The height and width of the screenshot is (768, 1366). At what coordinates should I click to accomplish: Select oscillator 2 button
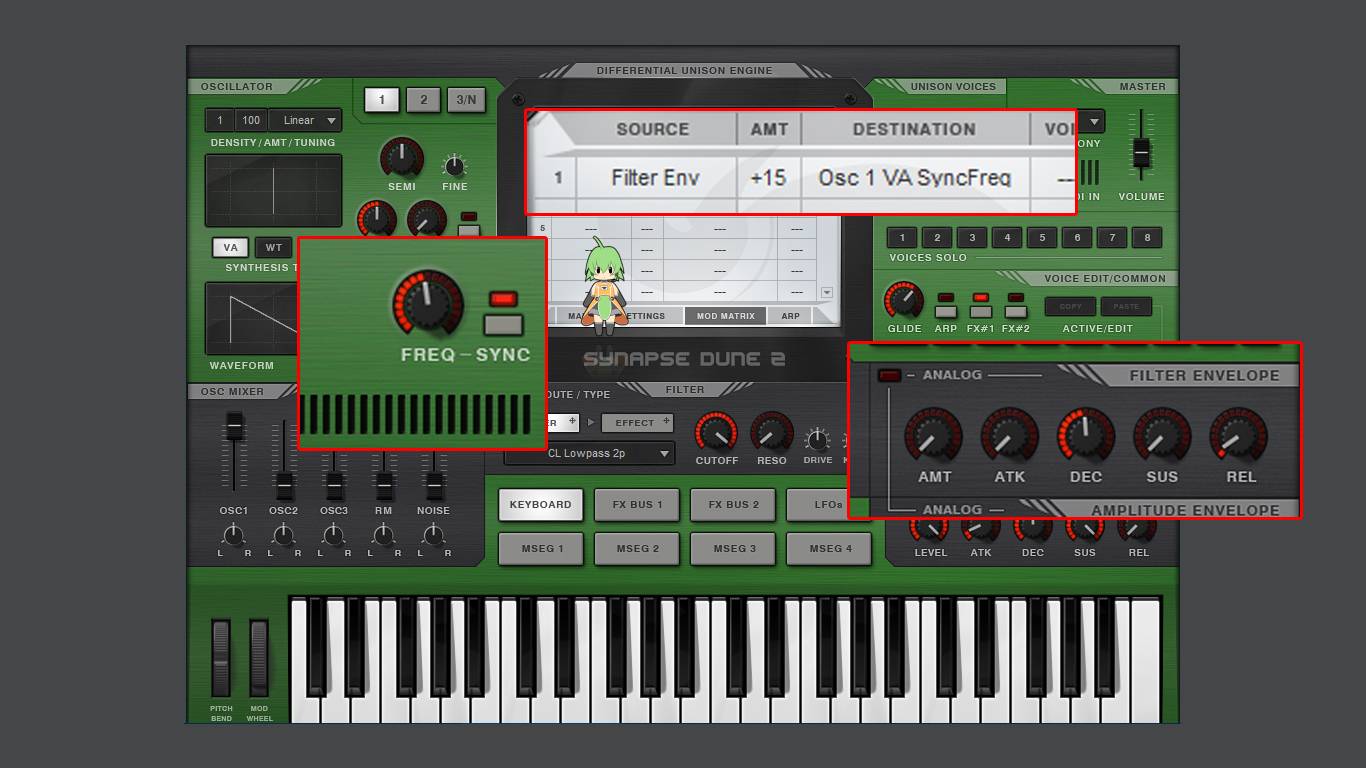[x=423, y=100]
